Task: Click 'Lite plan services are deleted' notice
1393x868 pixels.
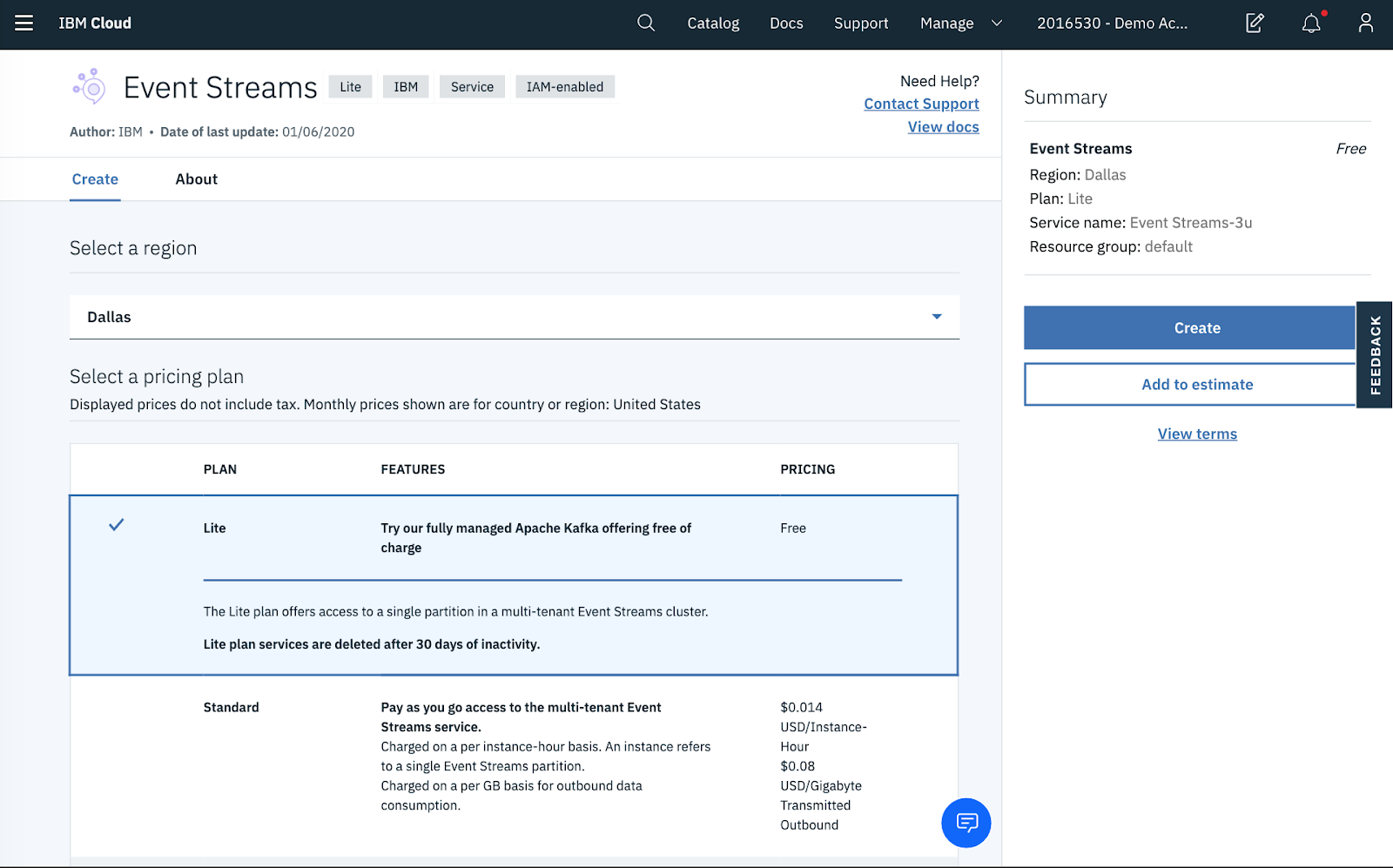Action: coord(372,644)
